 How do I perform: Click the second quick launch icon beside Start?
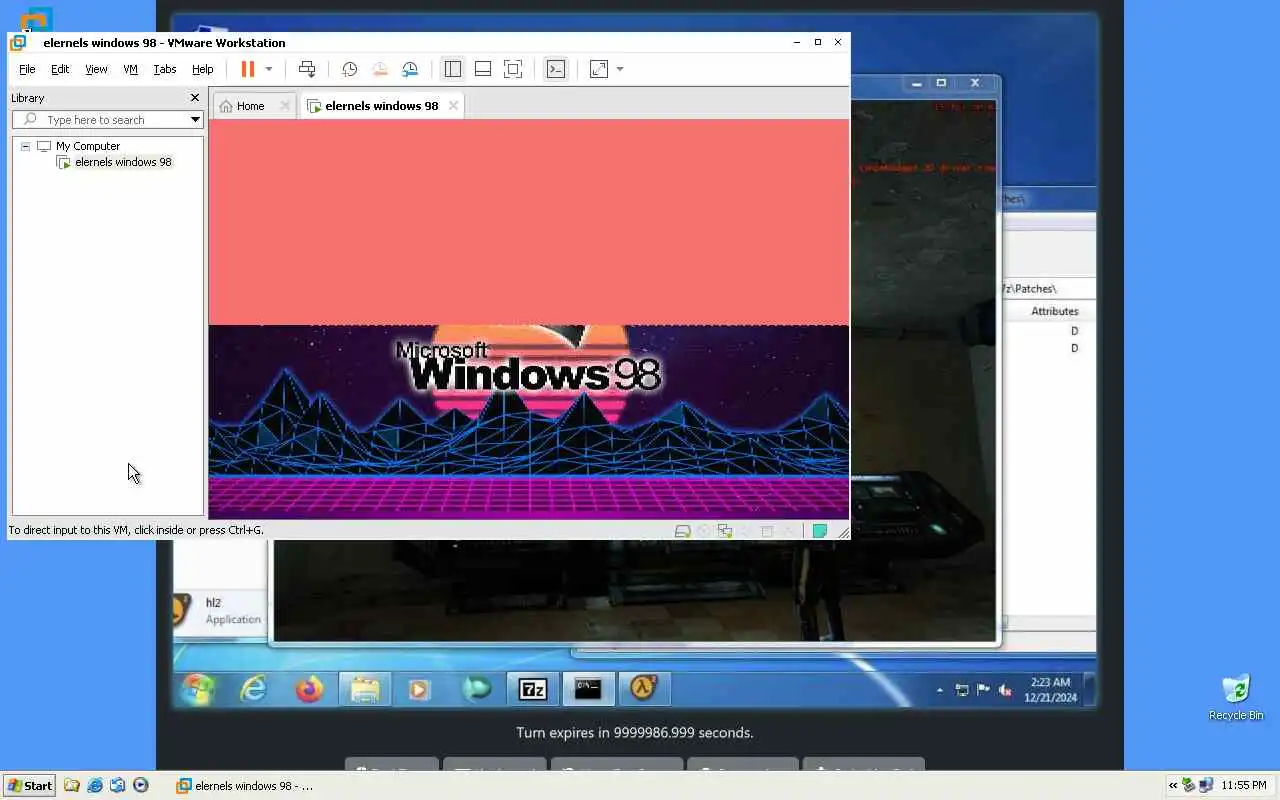(x=95, y=785)
